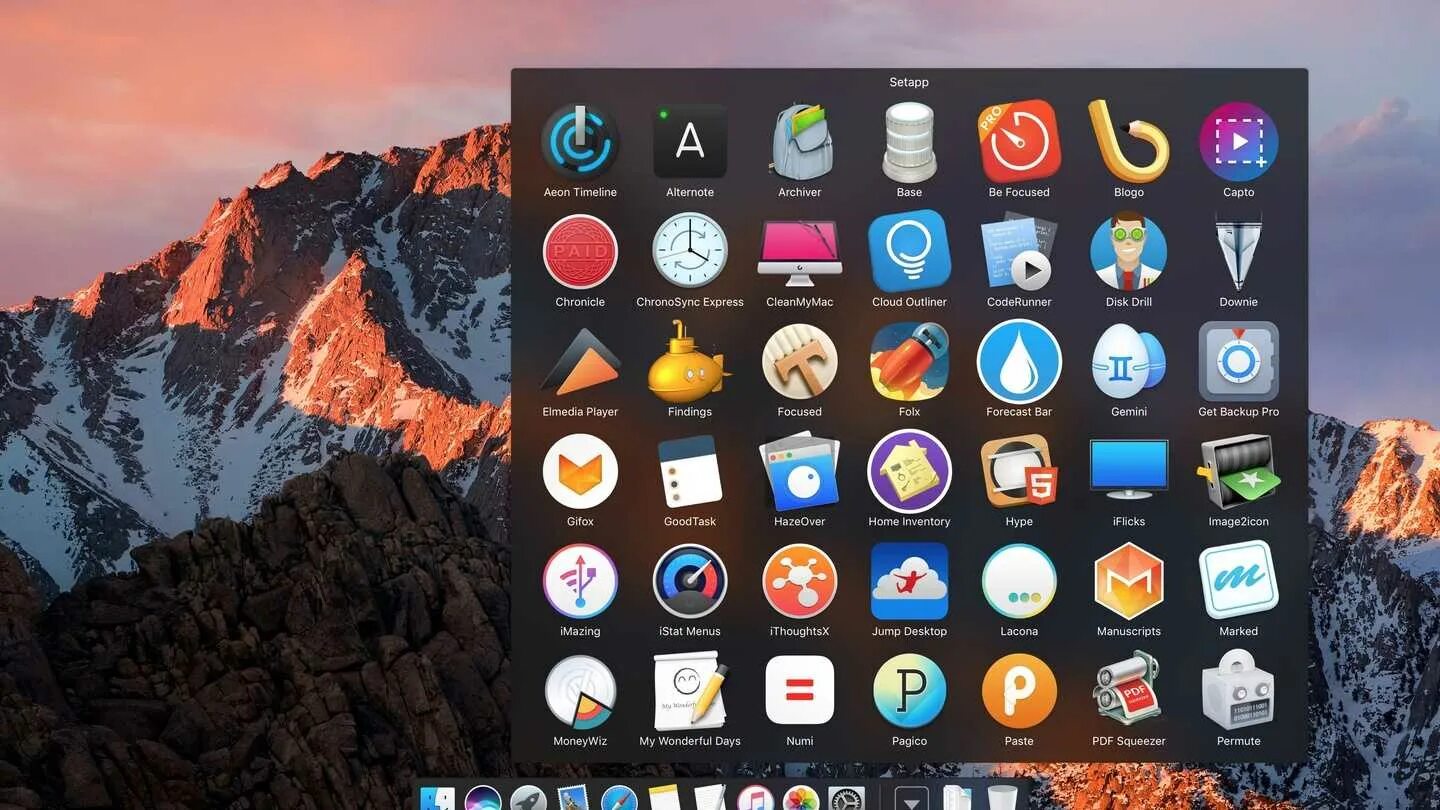Launch Hype HTML5 app

(1019, 472)
